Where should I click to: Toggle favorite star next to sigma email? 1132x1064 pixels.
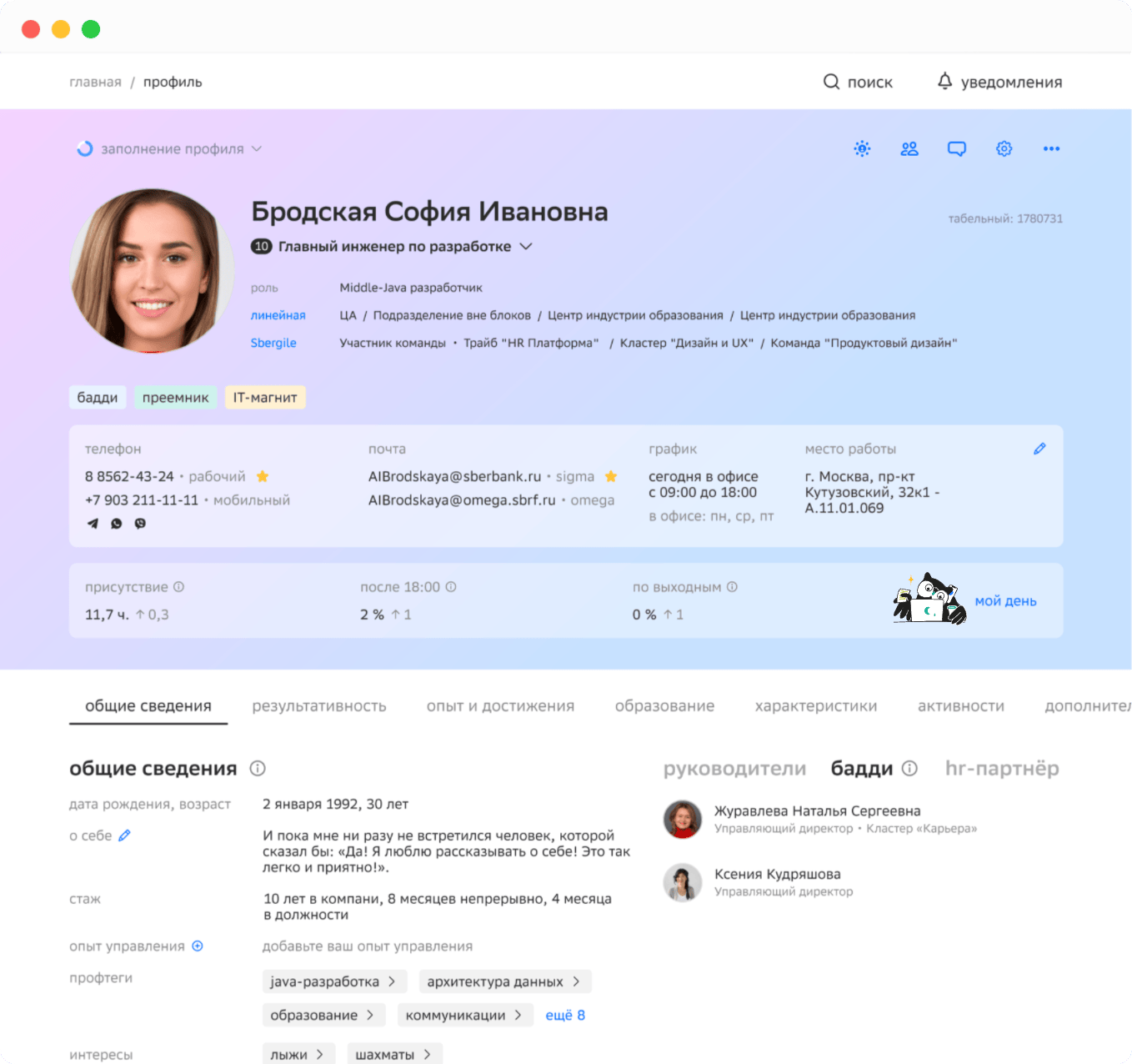(x=611, y=476)
